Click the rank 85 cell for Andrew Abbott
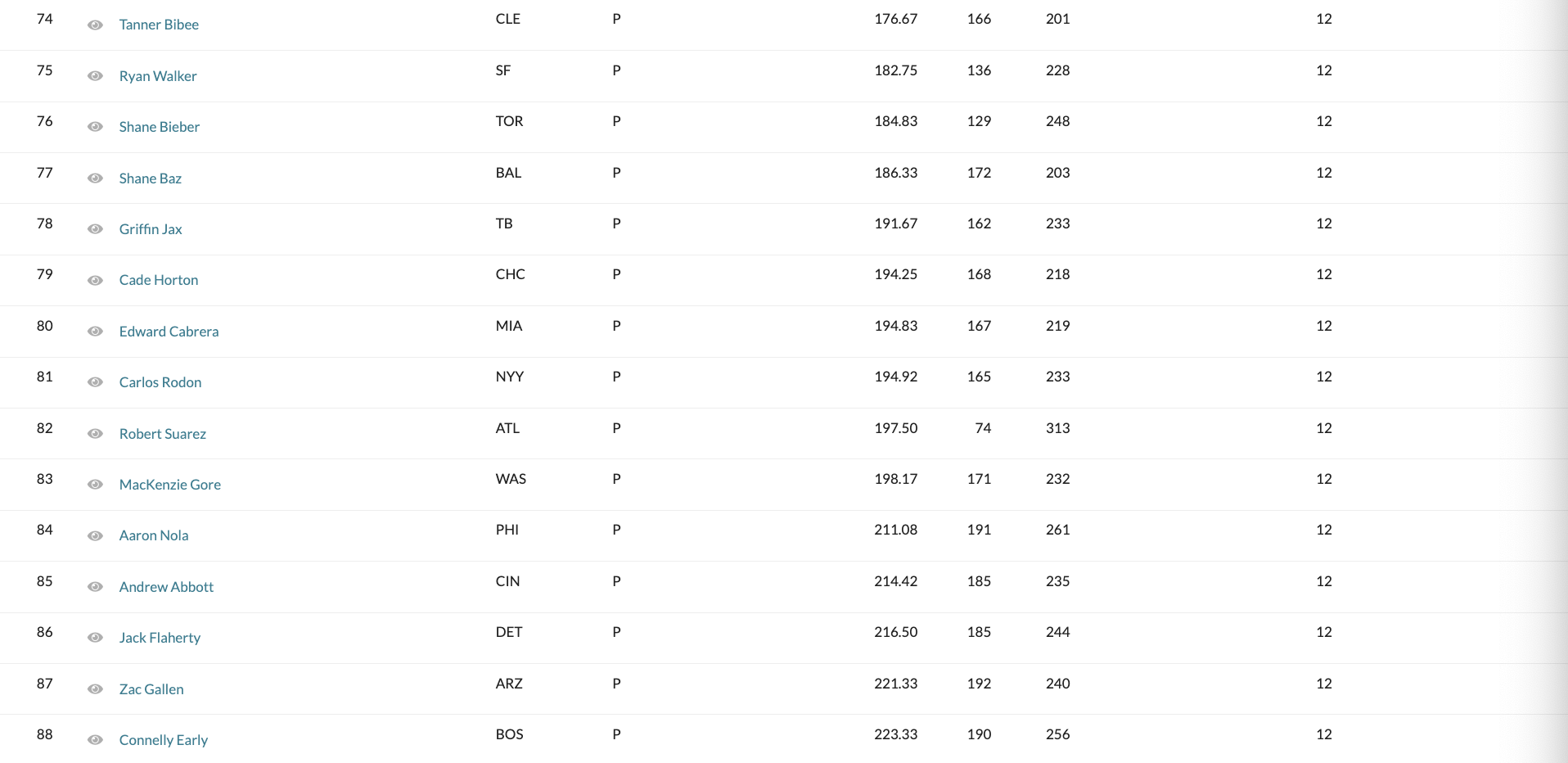Image resolution: width=1568 pixels, height=763 pixels. coord(45,581)
